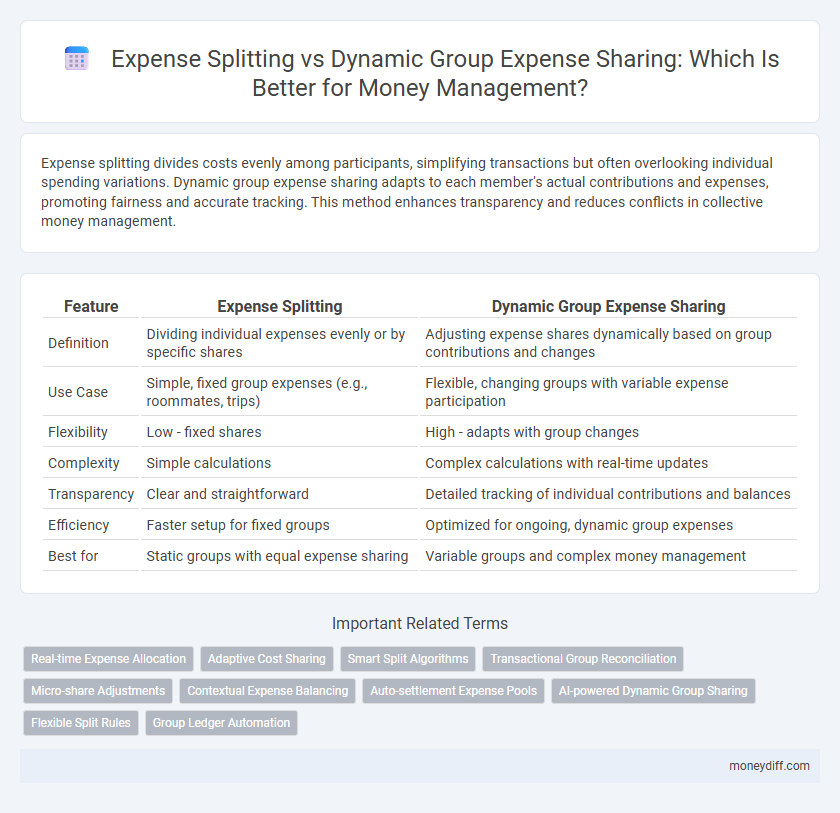Select the Auto-settlement Expense Pools tag

pos(453,691)
